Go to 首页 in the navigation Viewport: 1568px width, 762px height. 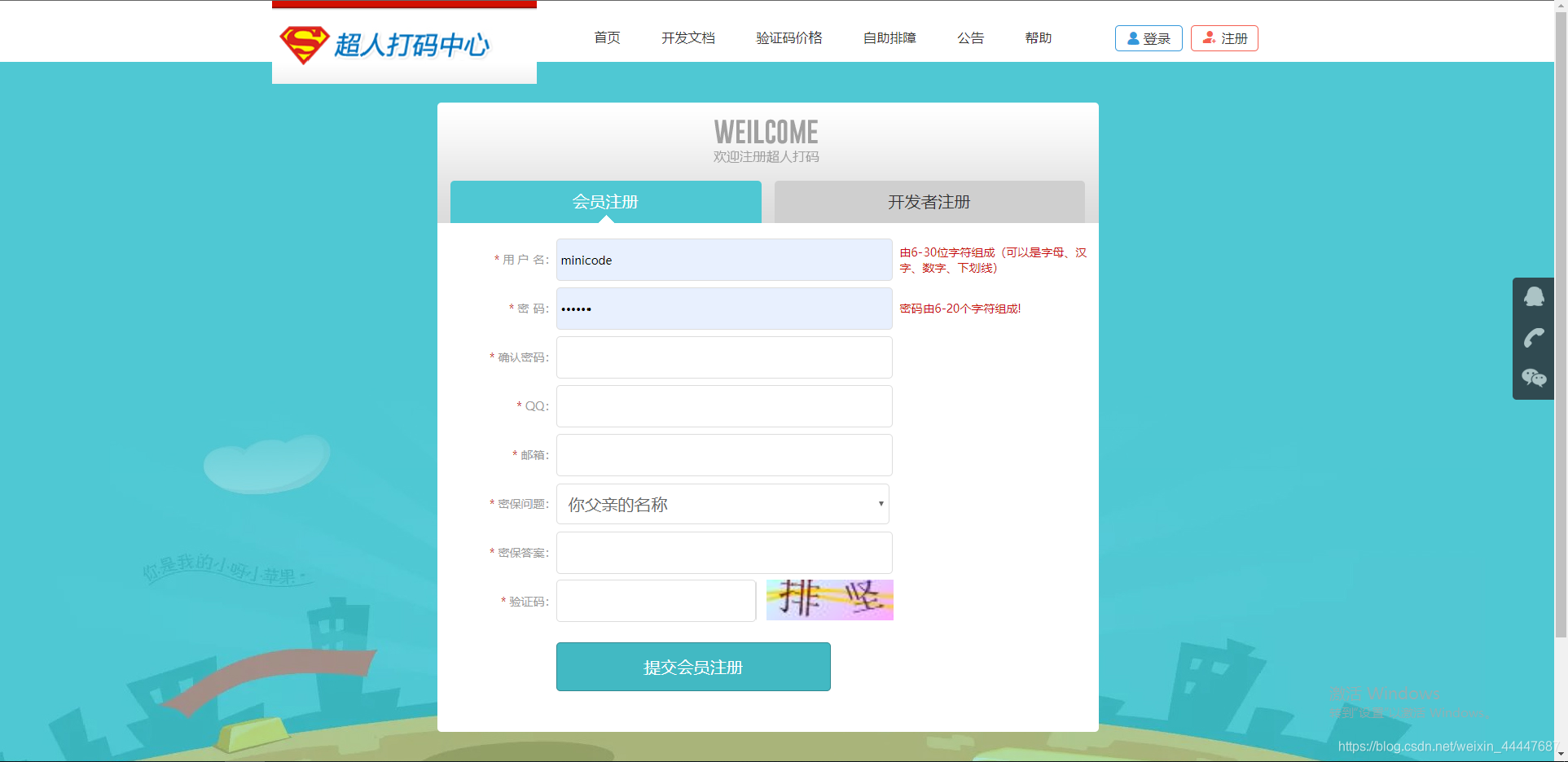(x=607, y=37)
